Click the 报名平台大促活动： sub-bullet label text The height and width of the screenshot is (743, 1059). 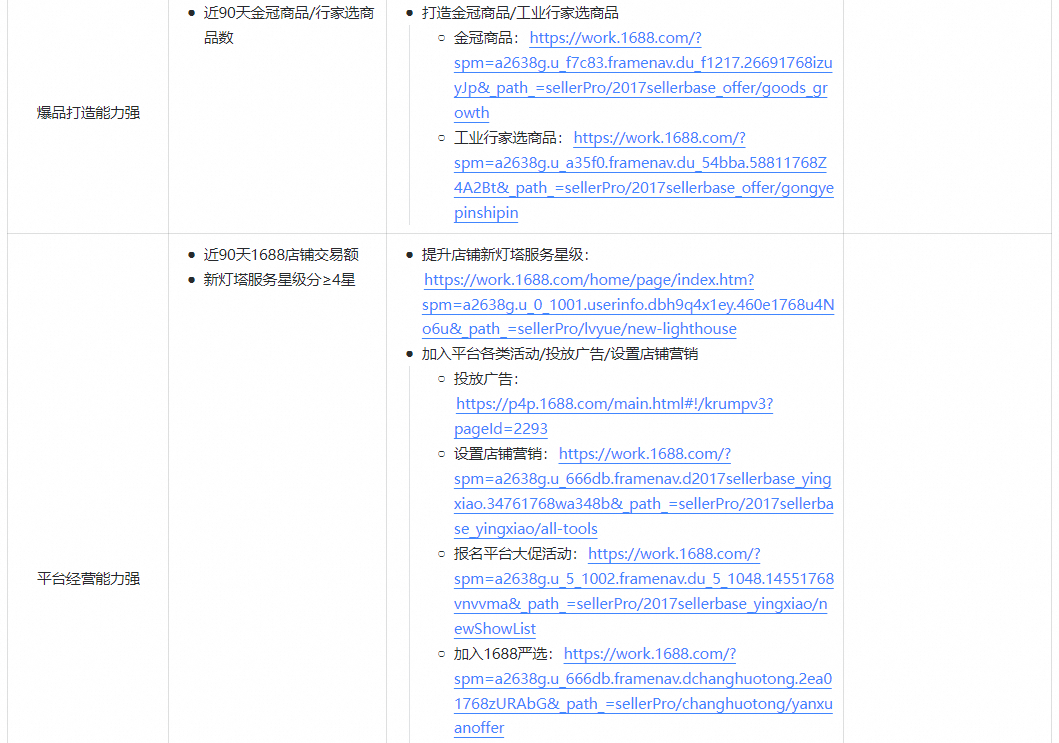click(x=517, y=554)
